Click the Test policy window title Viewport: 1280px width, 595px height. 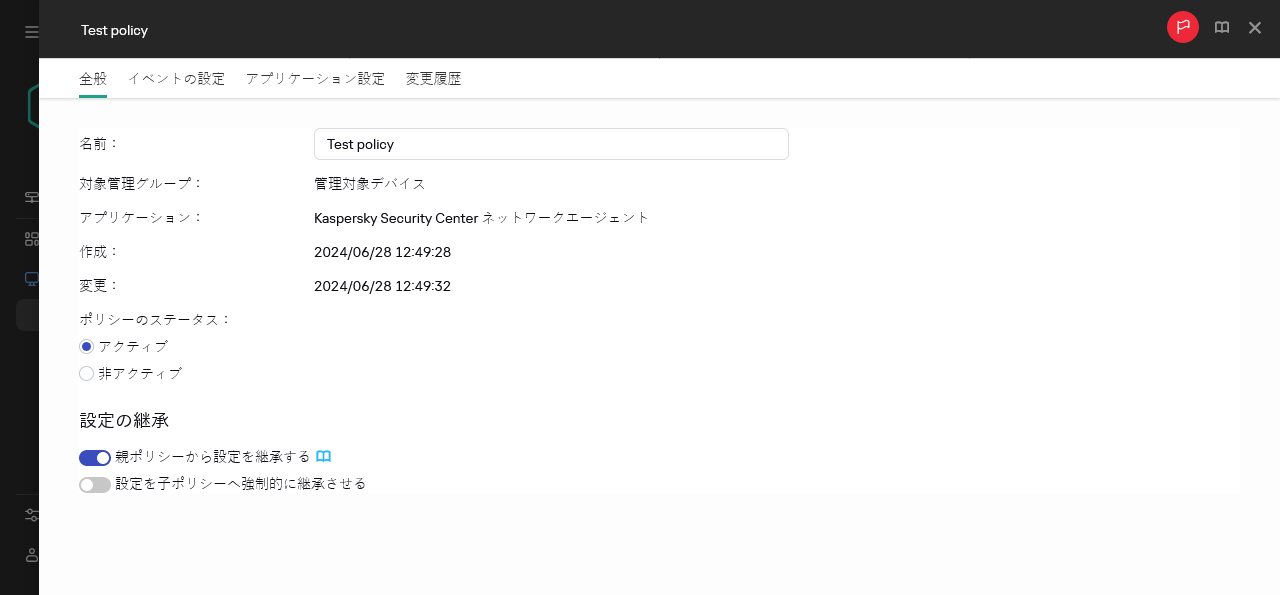pyautogui.click(x=114, y=30)
